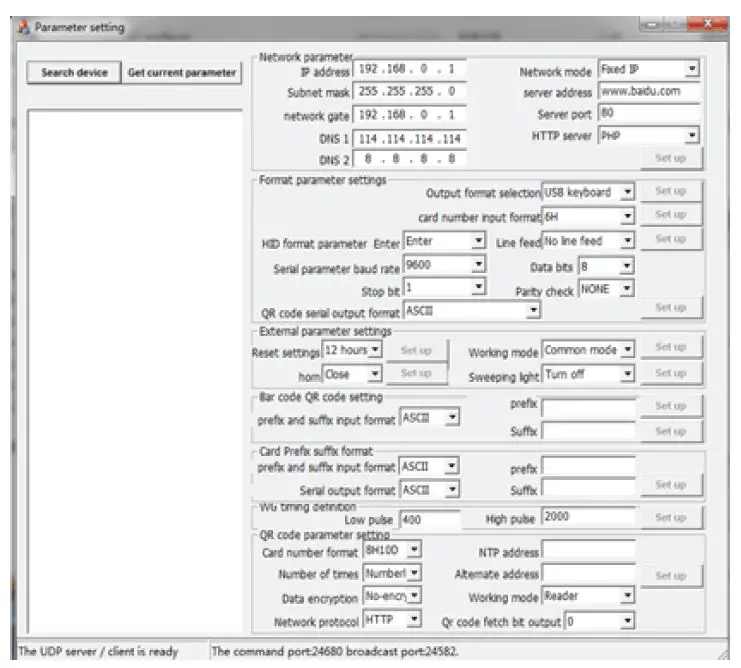This screenshot has width=741, height=668.
Task: Open the Network mode dropdown
Action: coord(692,69)
